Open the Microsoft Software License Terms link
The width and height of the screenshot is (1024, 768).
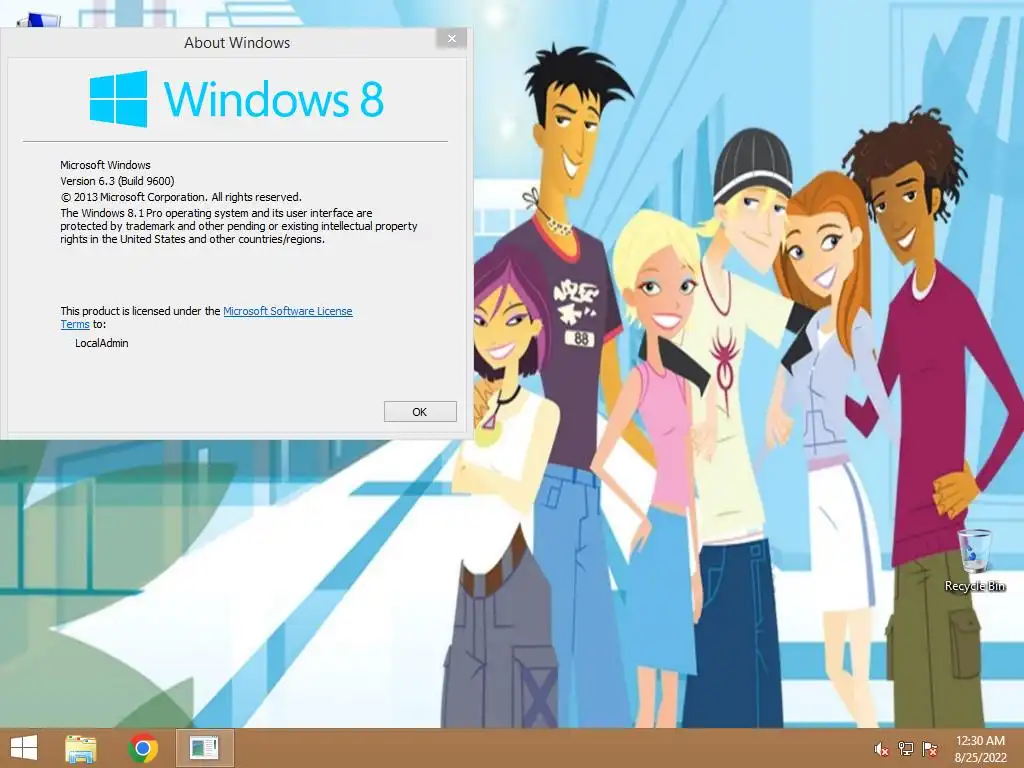287,312
